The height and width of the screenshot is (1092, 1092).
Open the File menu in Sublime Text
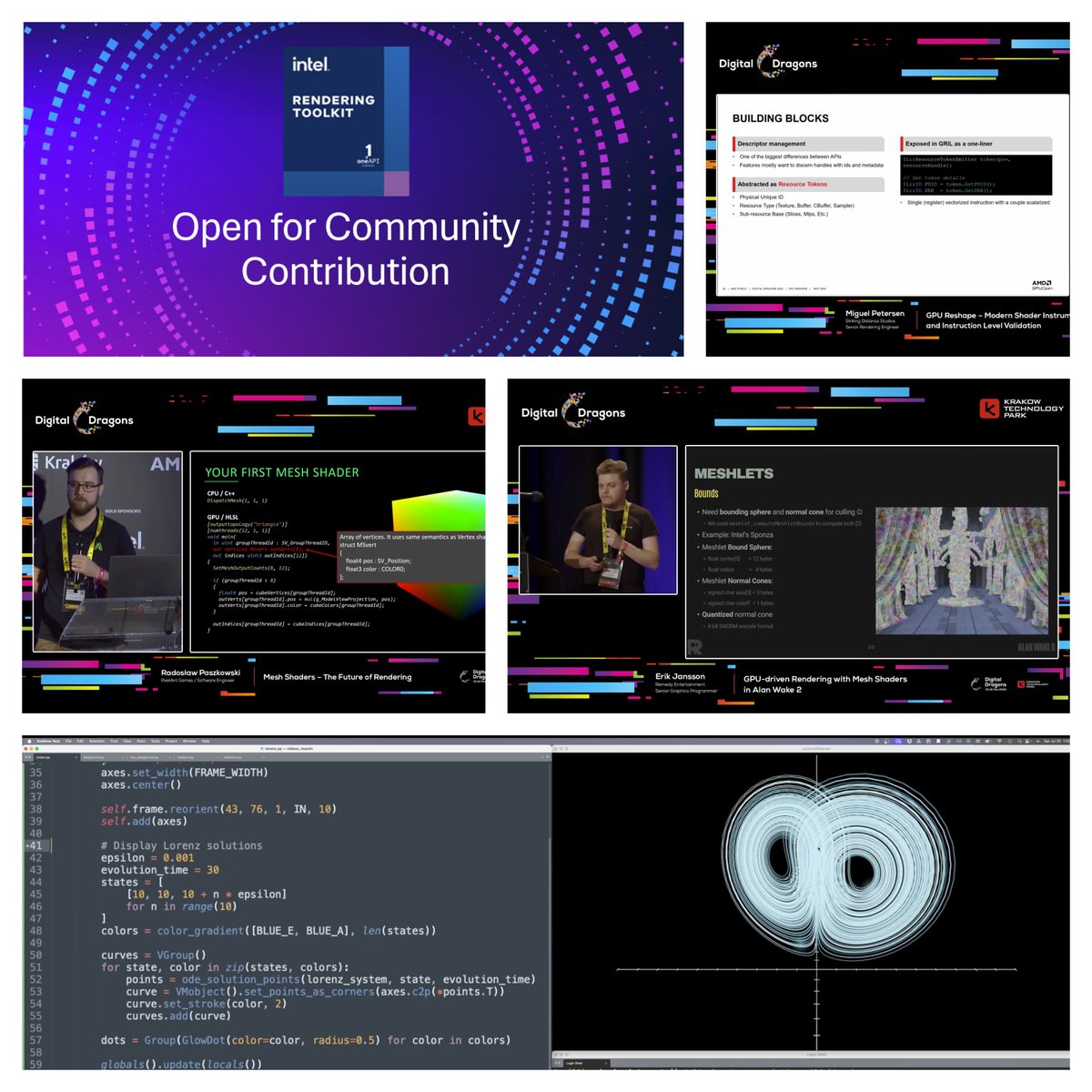[68, 741]
